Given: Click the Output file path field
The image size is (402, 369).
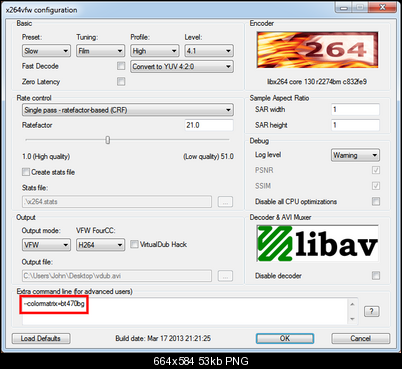Looking at the screenshot, I should click(x=117, y=276).
